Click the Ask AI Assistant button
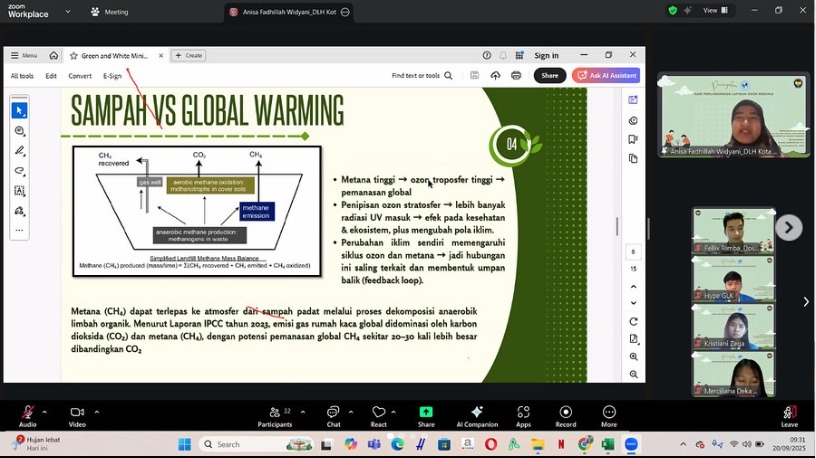This screenshot has height=458, width=816. tap(606, 75)
